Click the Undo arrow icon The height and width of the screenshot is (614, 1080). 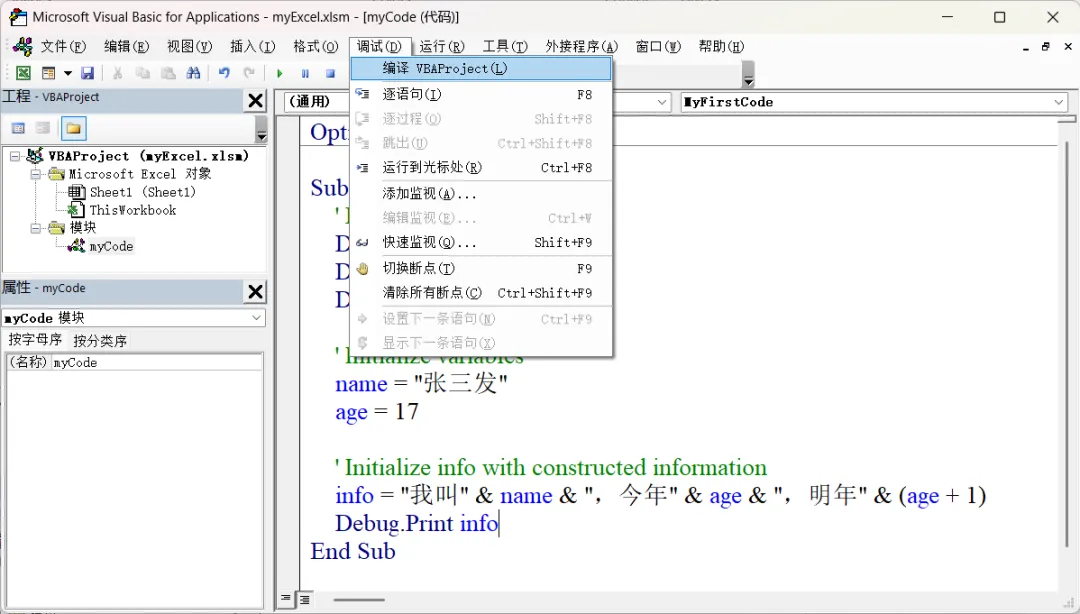tap(224, 72)
